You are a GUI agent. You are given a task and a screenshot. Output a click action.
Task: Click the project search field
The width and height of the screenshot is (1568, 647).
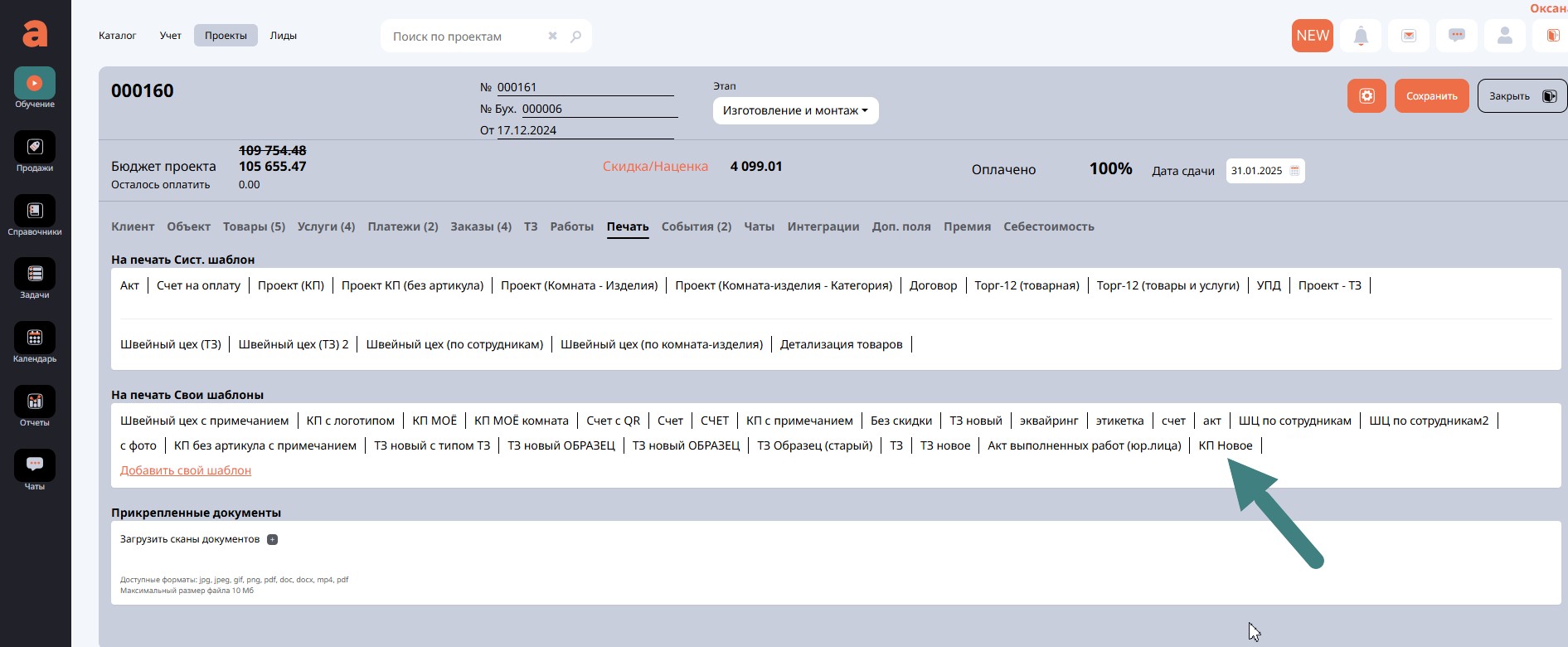click(x=464, y=36)
